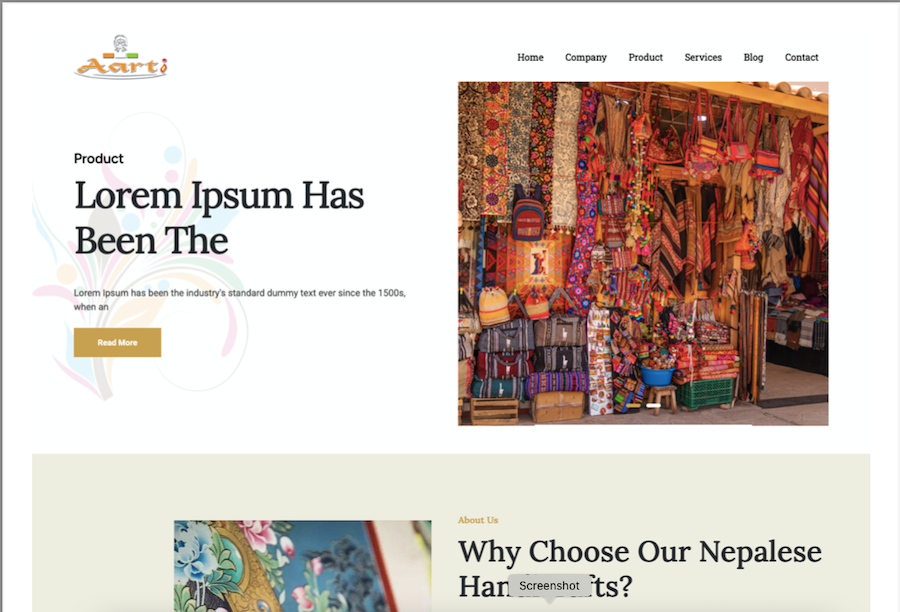Open the Home page link

(530, 57)
